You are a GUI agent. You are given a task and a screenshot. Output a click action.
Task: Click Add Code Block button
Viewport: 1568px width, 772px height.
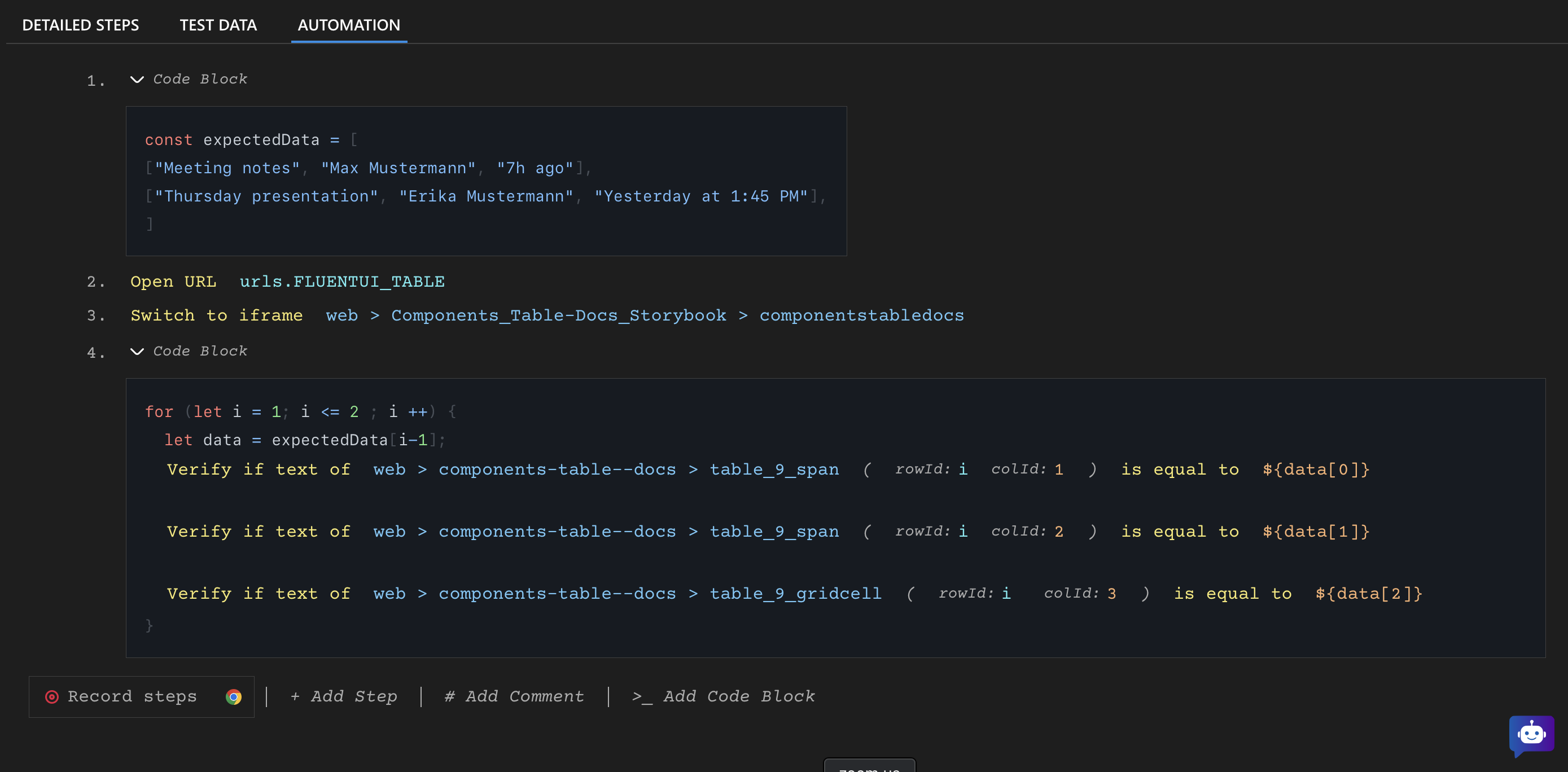723,696
